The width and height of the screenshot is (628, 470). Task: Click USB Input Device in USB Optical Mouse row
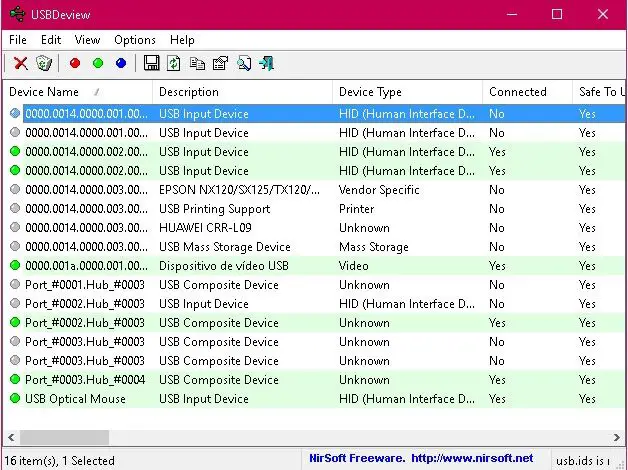point(203,399)
